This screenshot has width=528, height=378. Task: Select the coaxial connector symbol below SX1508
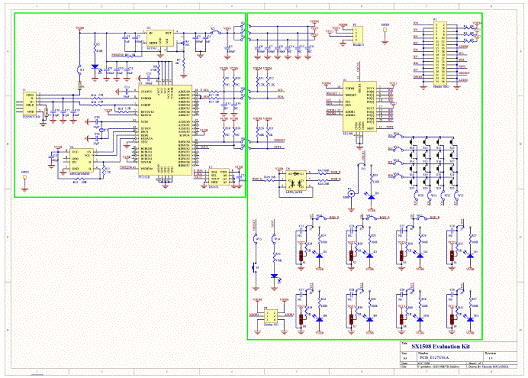pos(351,194)
